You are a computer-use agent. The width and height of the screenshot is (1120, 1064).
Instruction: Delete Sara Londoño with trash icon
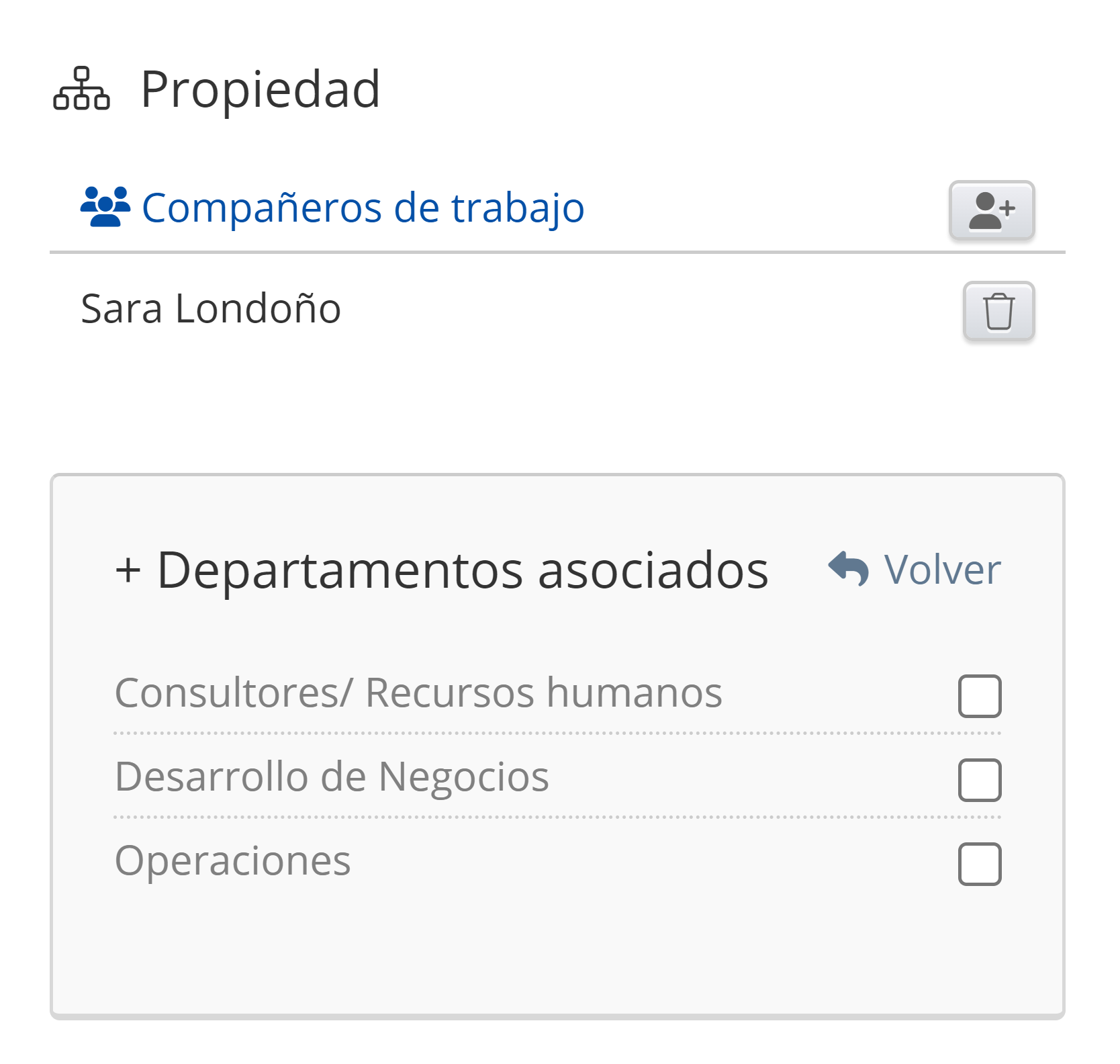pyautogui.click(x=998, y=311)
